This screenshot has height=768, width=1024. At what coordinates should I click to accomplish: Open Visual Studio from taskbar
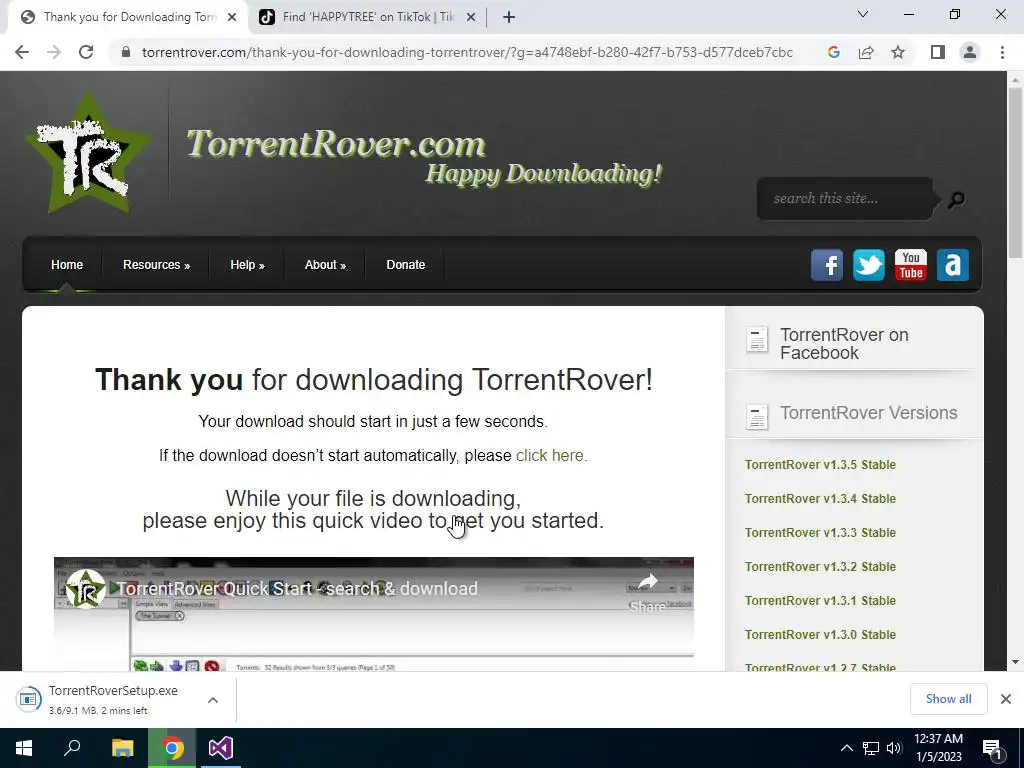221,748
